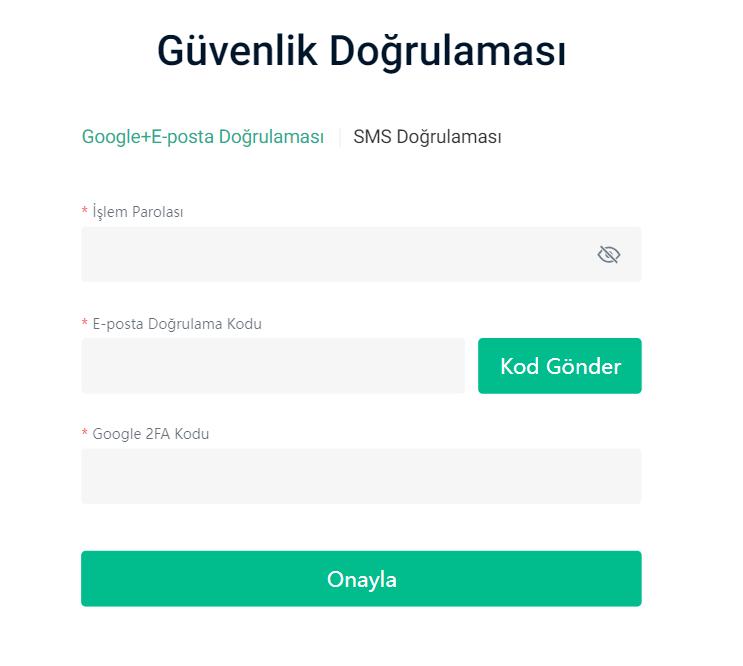This screenshot has height=666, width=743.
Task: Click the vertical divider between the two tabs
Action: (340, 137)
